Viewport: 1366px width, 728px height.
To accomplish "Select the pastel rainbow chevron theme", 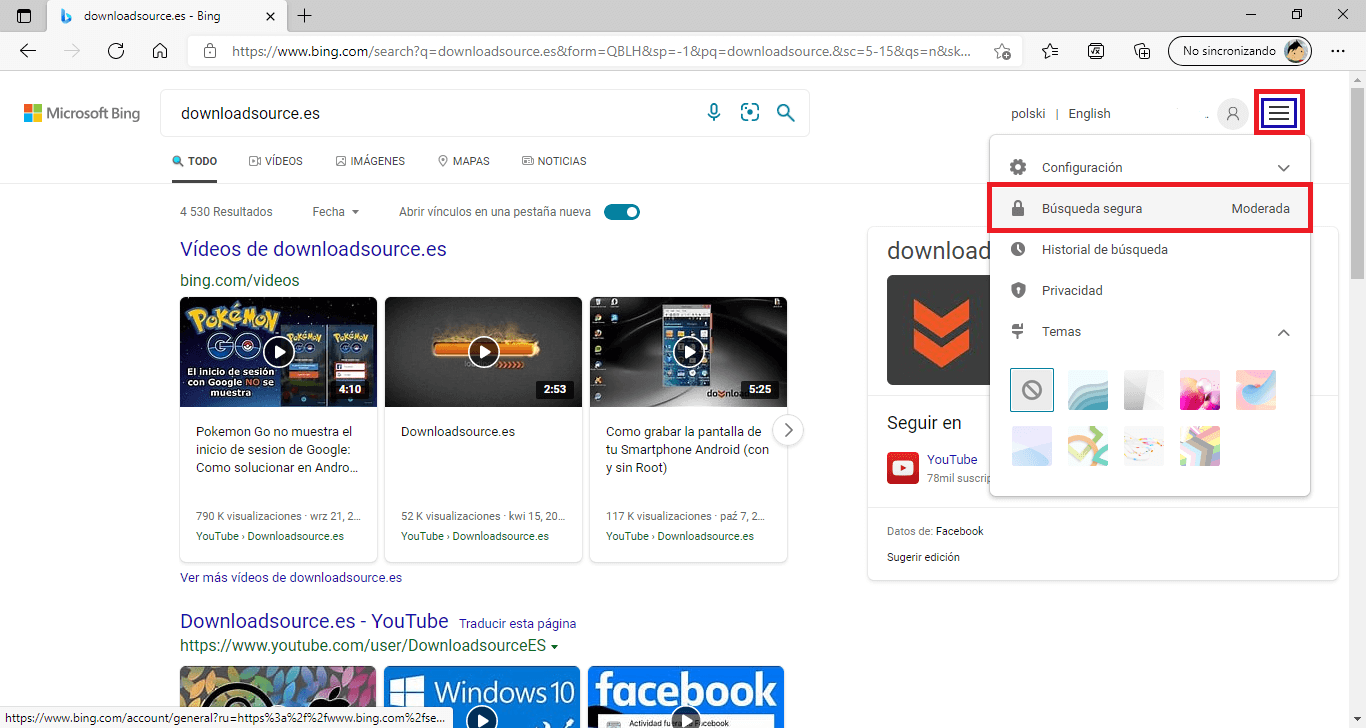I will 1200,446.
